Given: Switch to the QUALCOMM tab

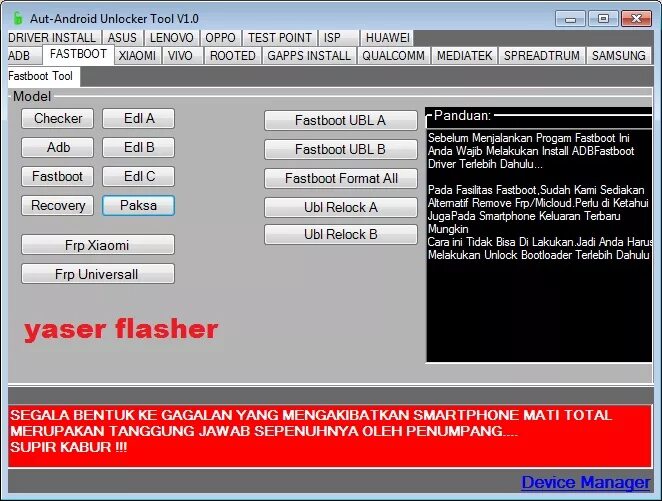Looking at the screenshot, I should click(393, 56).
